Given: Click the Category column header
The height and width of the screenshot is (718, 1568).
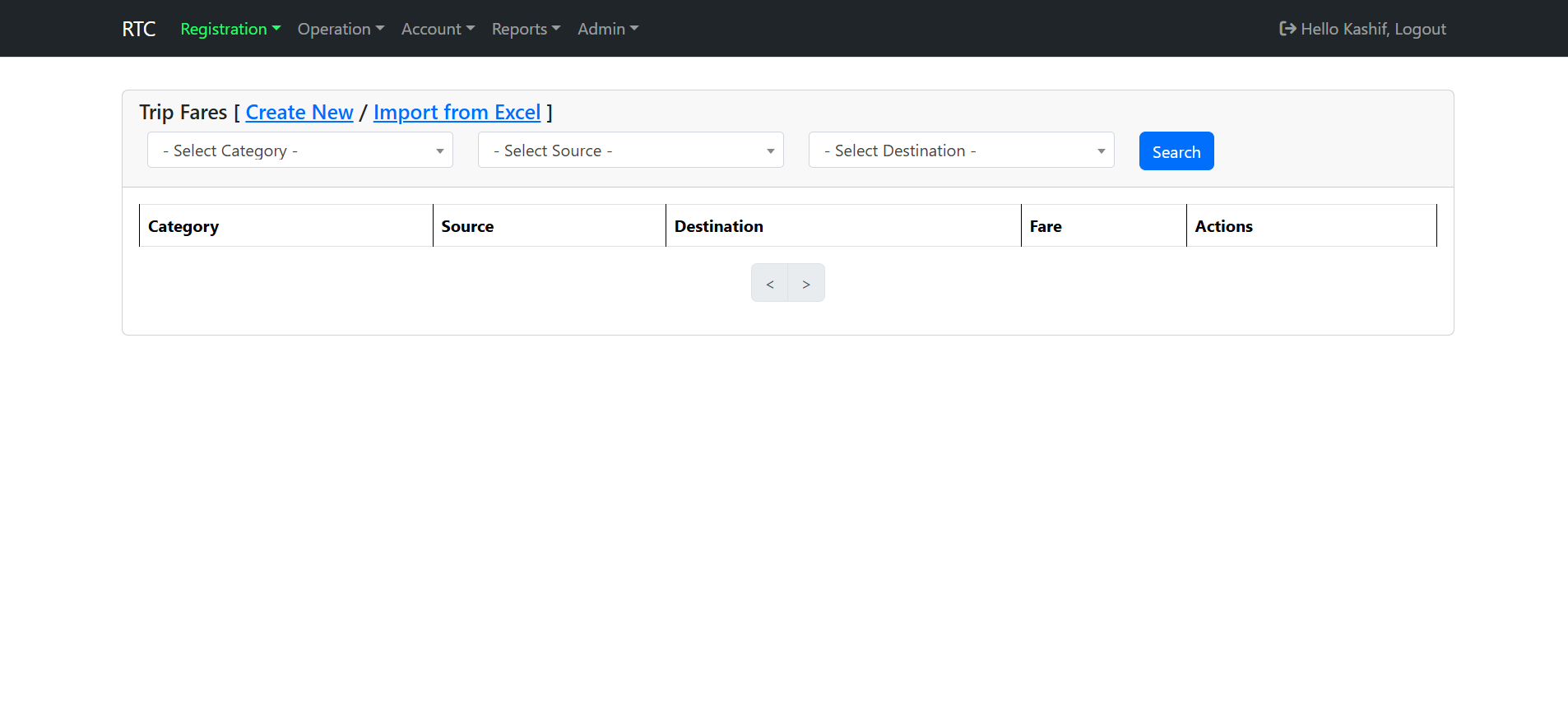Looking at the screenshot, I should 183,226.
